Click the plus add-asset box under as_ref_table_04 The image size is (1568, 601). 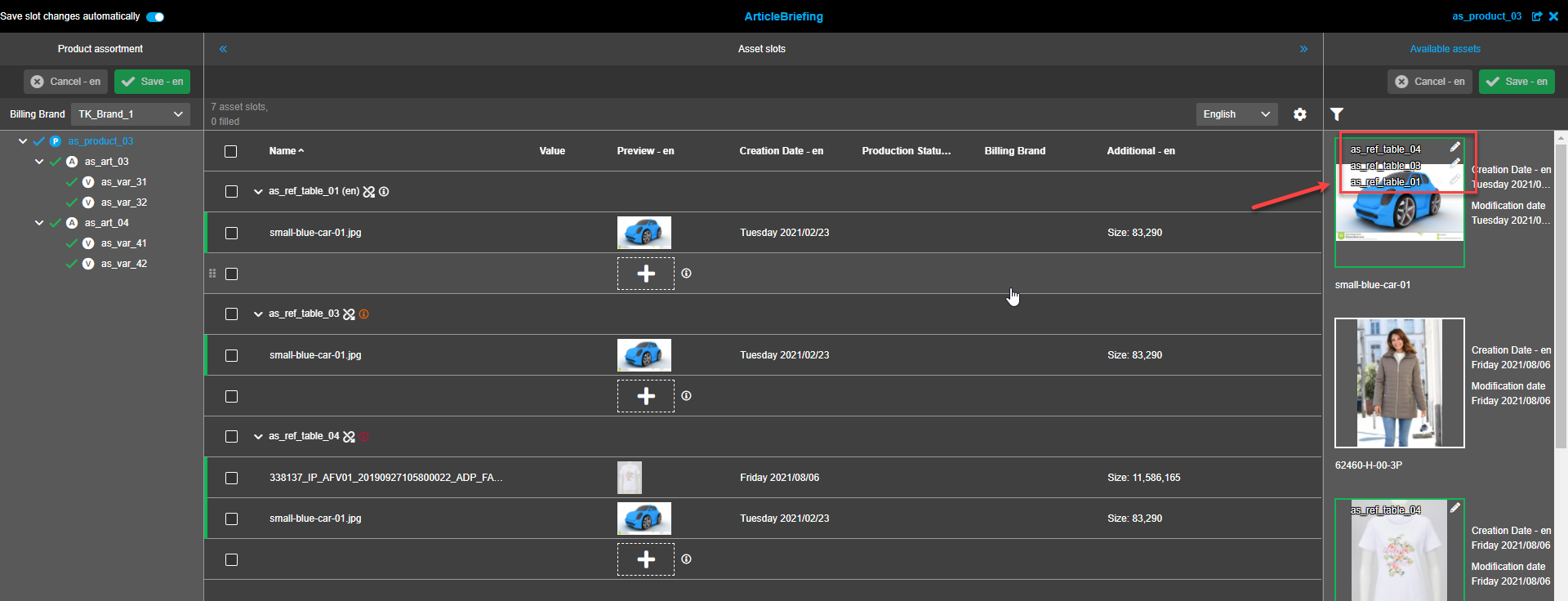645,559
